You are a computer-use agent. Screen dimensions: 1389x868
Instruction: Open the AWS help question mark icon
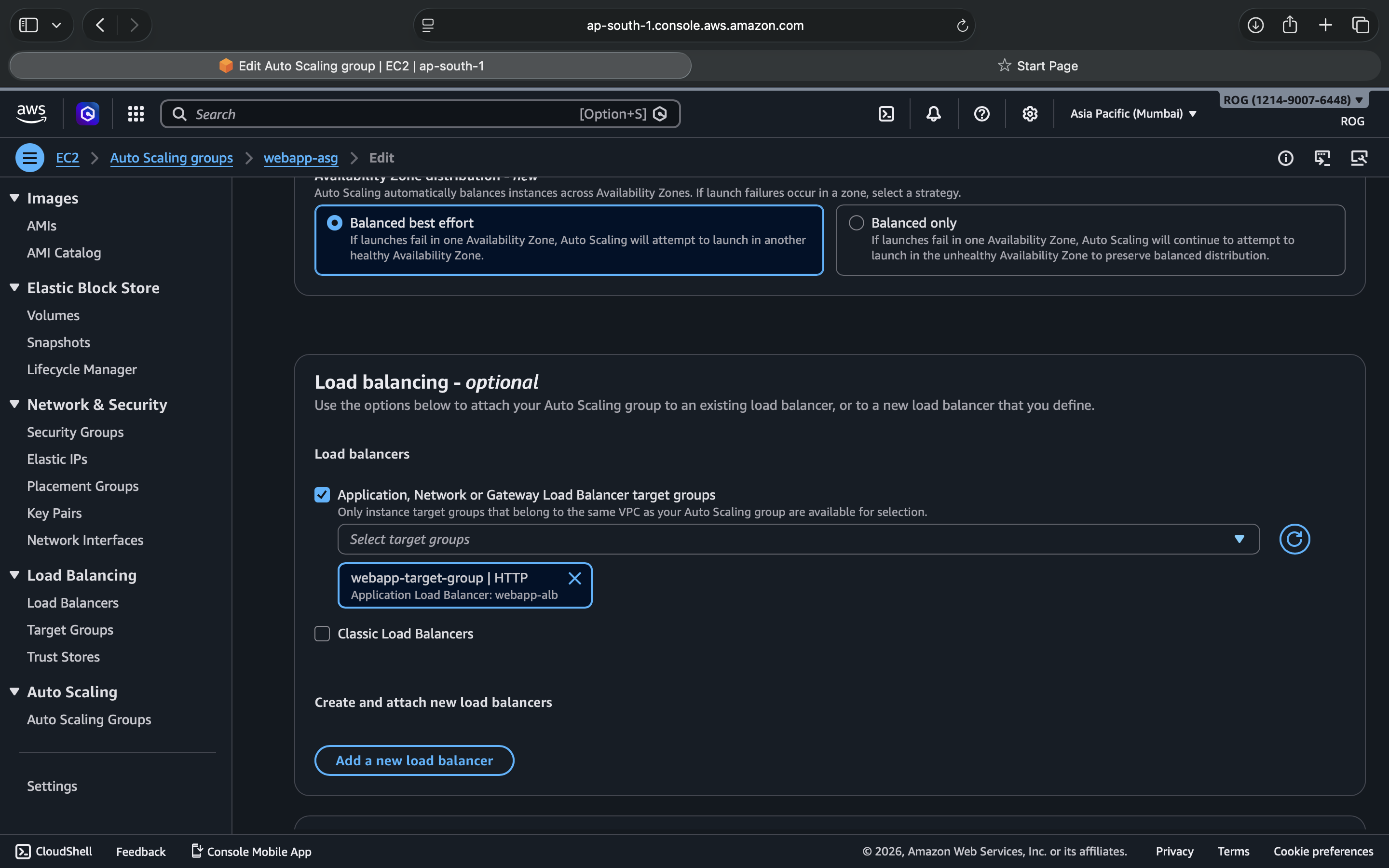click(981, 114)
